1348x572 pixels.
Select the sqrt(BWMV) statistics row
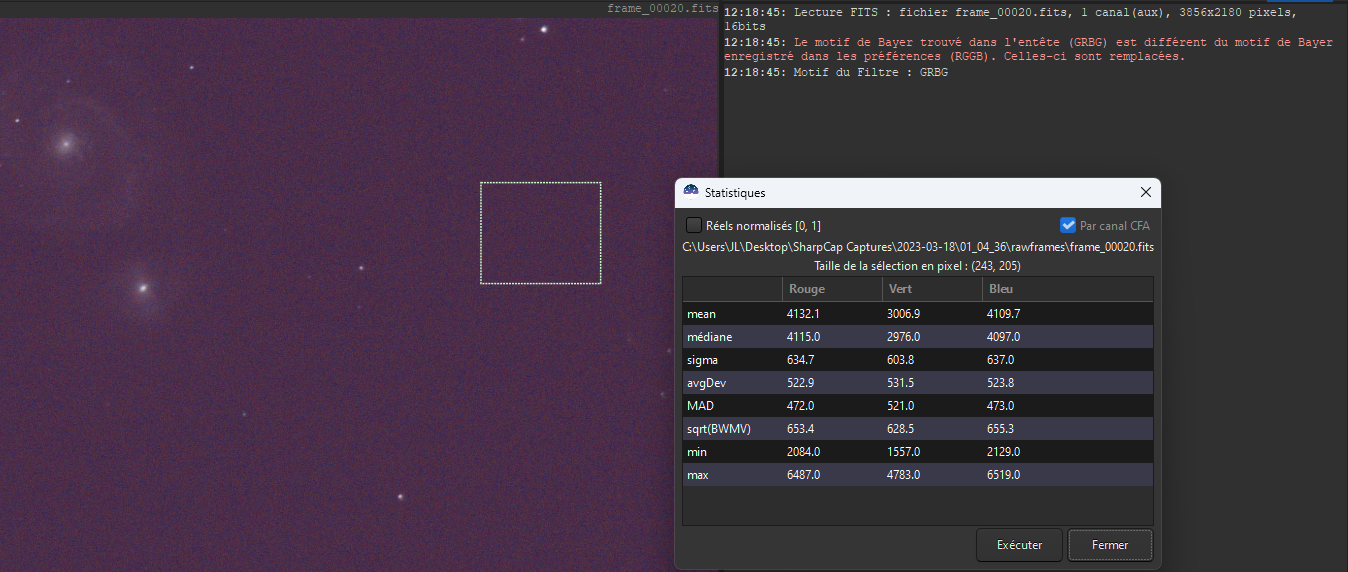pyautogui.click(x=718, y=429)
